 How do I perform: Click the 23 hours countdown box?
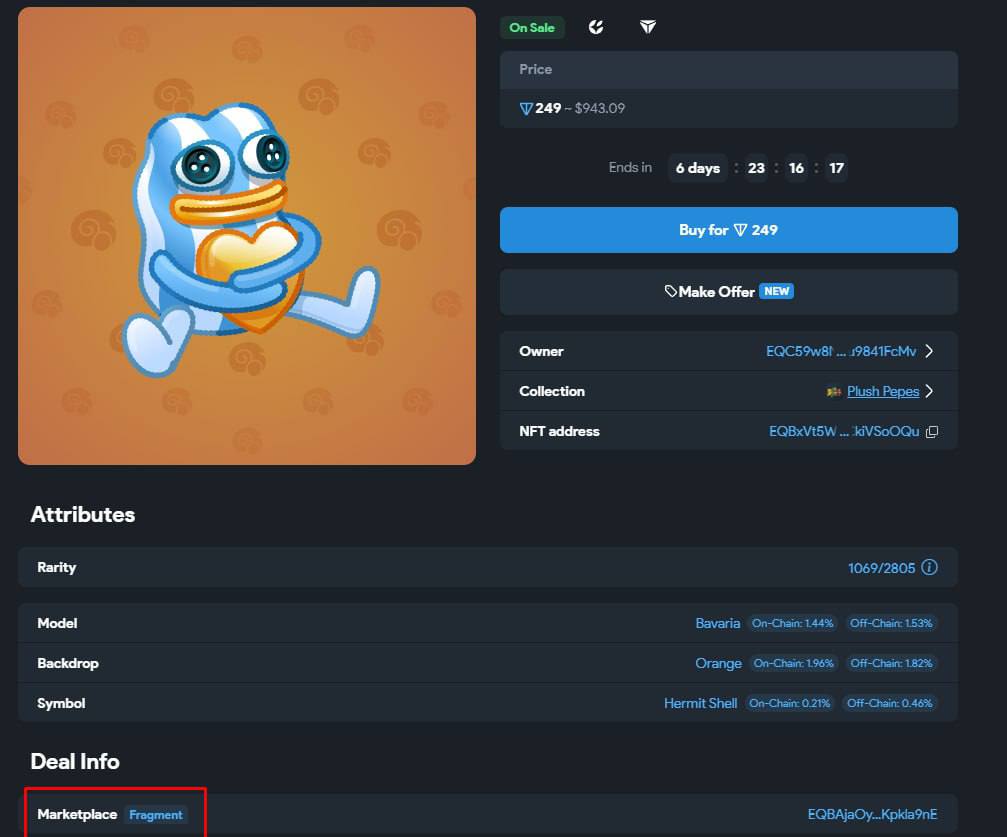point(756,168)
